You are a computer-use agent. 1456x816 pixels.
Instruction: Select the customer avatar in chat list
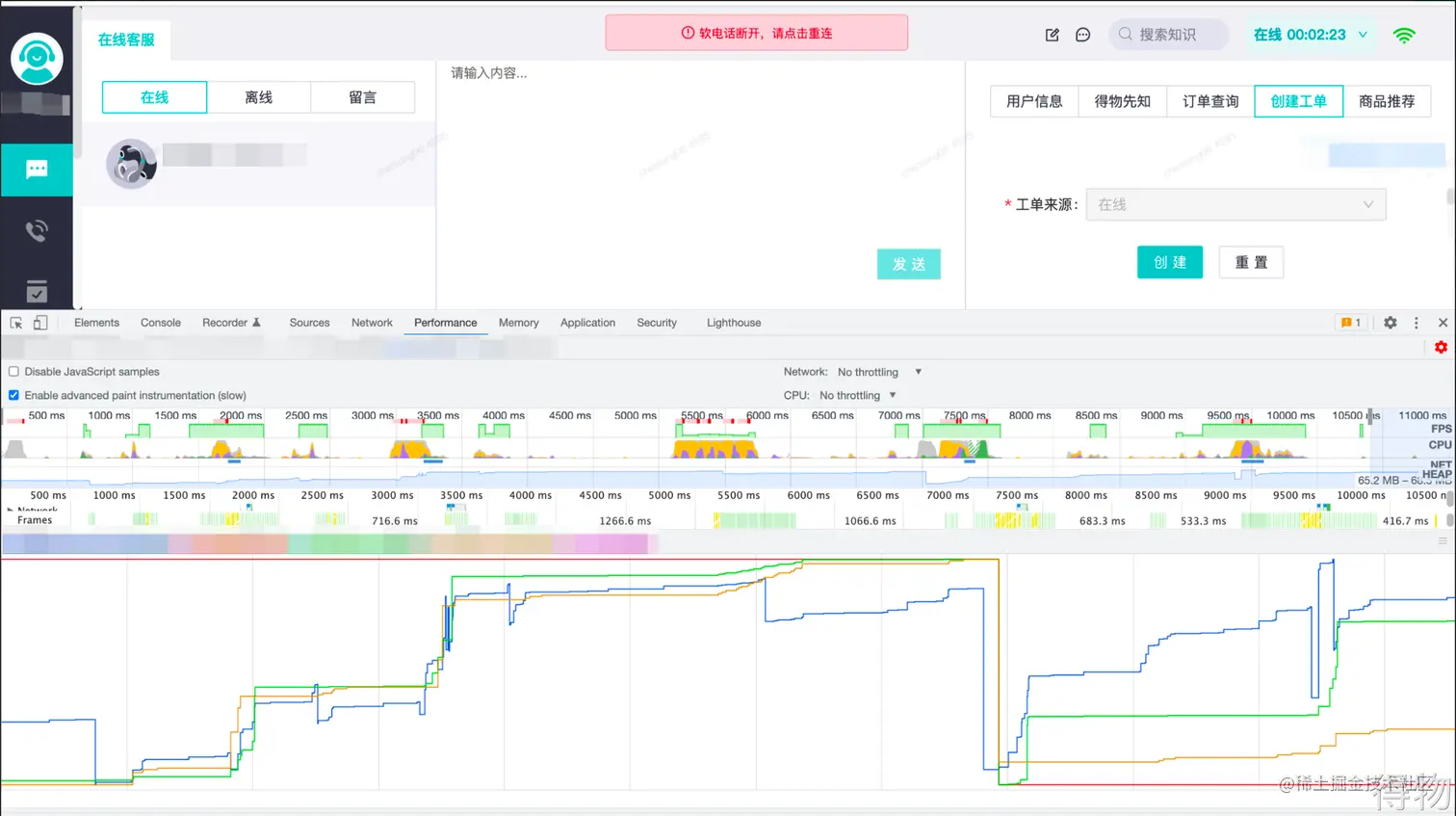[x=131, y=163]
